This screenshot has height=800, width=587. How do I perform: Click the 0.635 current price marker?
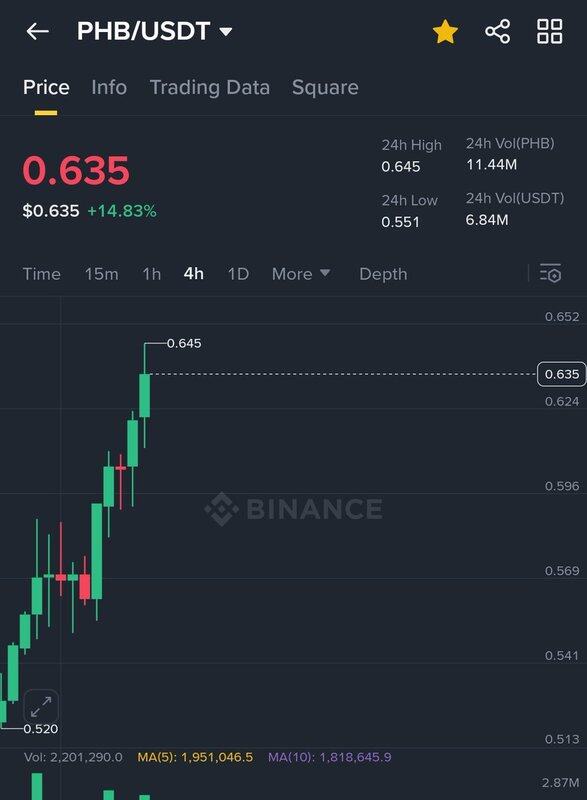(x=562, y=374)
